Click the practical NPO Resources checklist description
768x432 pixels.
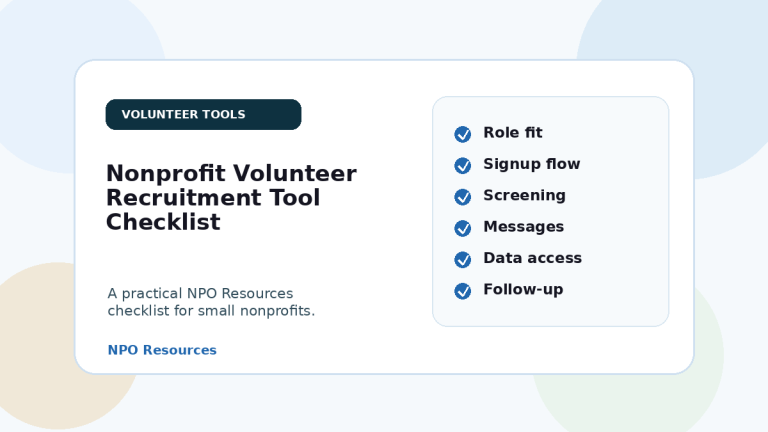click(x=211, y=302)
